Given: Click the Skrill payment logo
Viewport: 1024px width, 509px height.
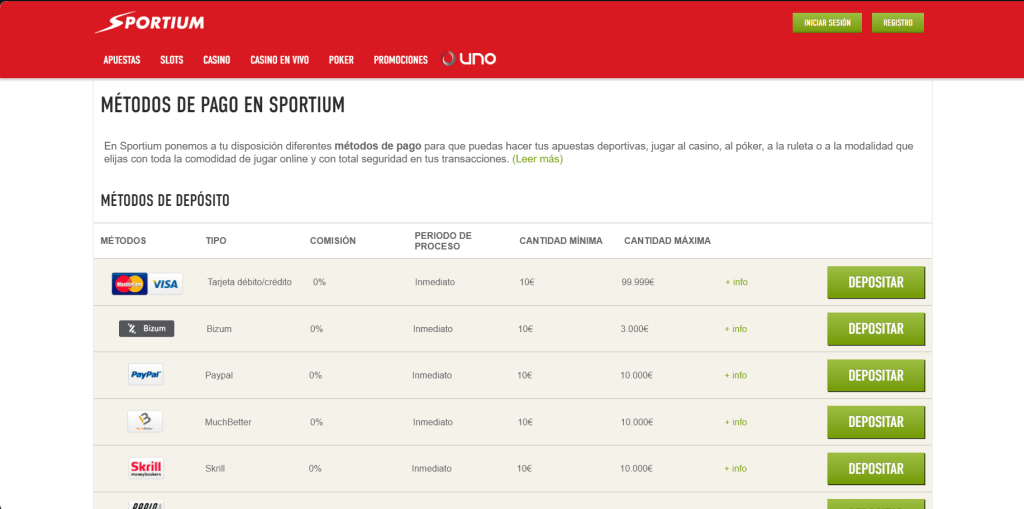Looking at the screenshot, I should [x=146, y=468].
